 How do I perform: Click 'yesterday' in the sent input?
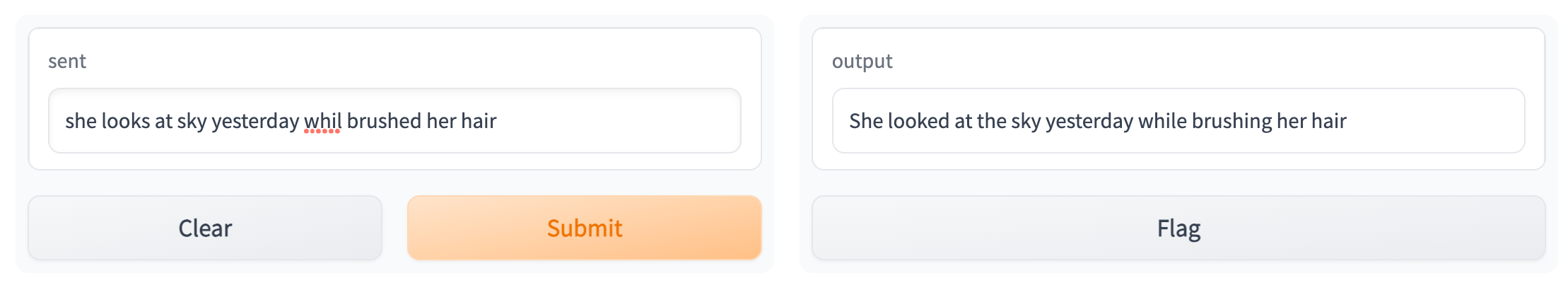255,121
